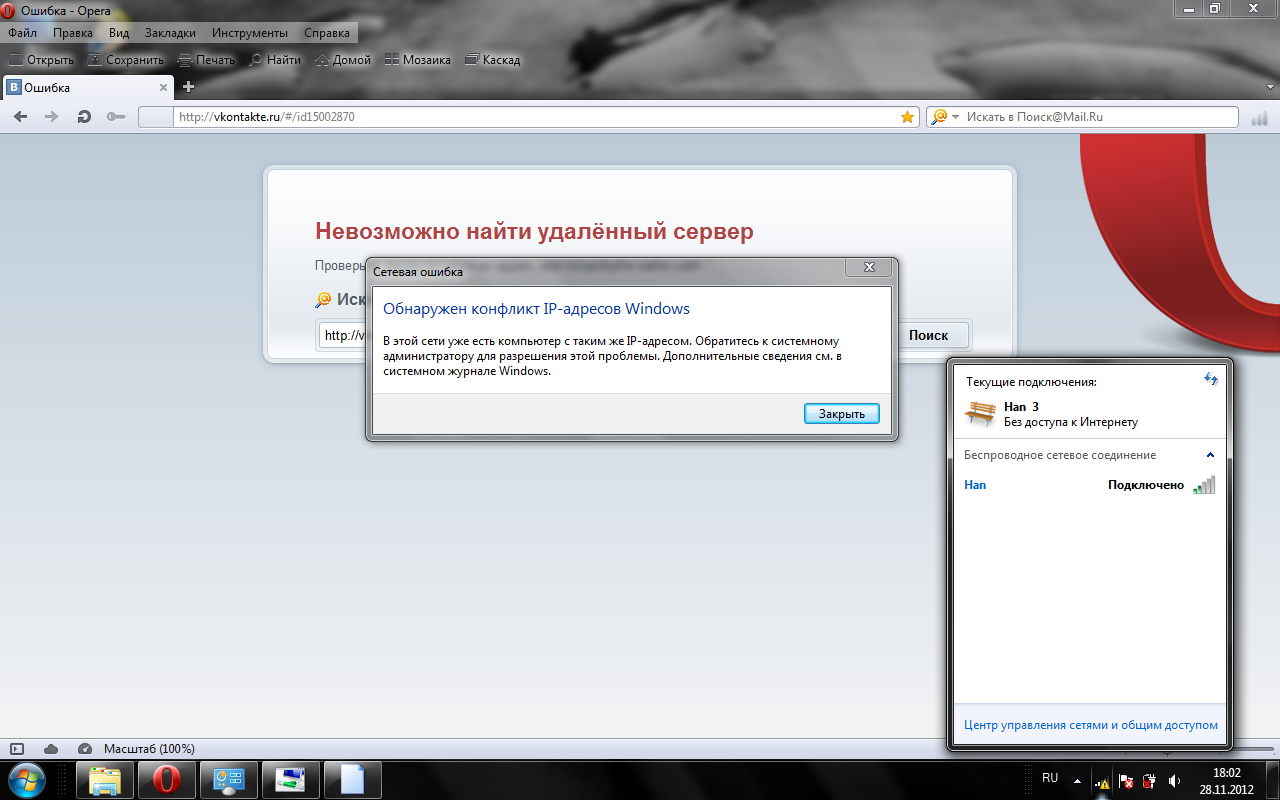The image size is (1280, 800).
Task: Open the Инструменты menu
Action: click(x=250, y=33)
